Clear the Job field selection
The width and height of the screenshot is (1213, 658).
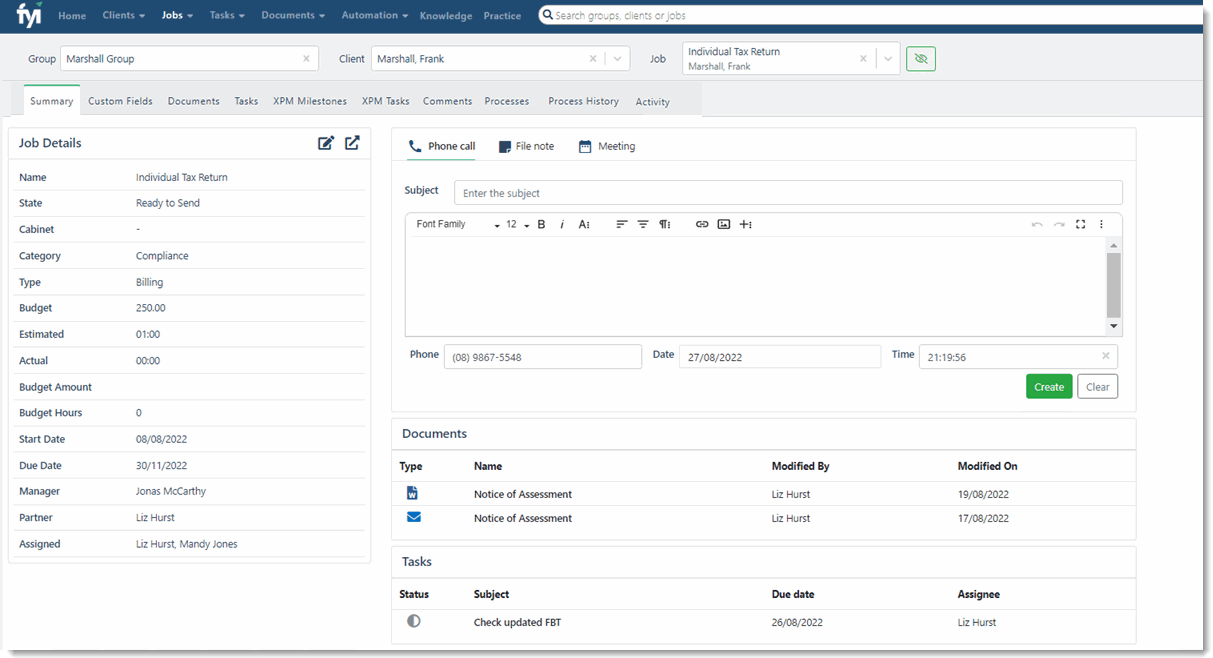pyautogui.click(x=863, y=59)
